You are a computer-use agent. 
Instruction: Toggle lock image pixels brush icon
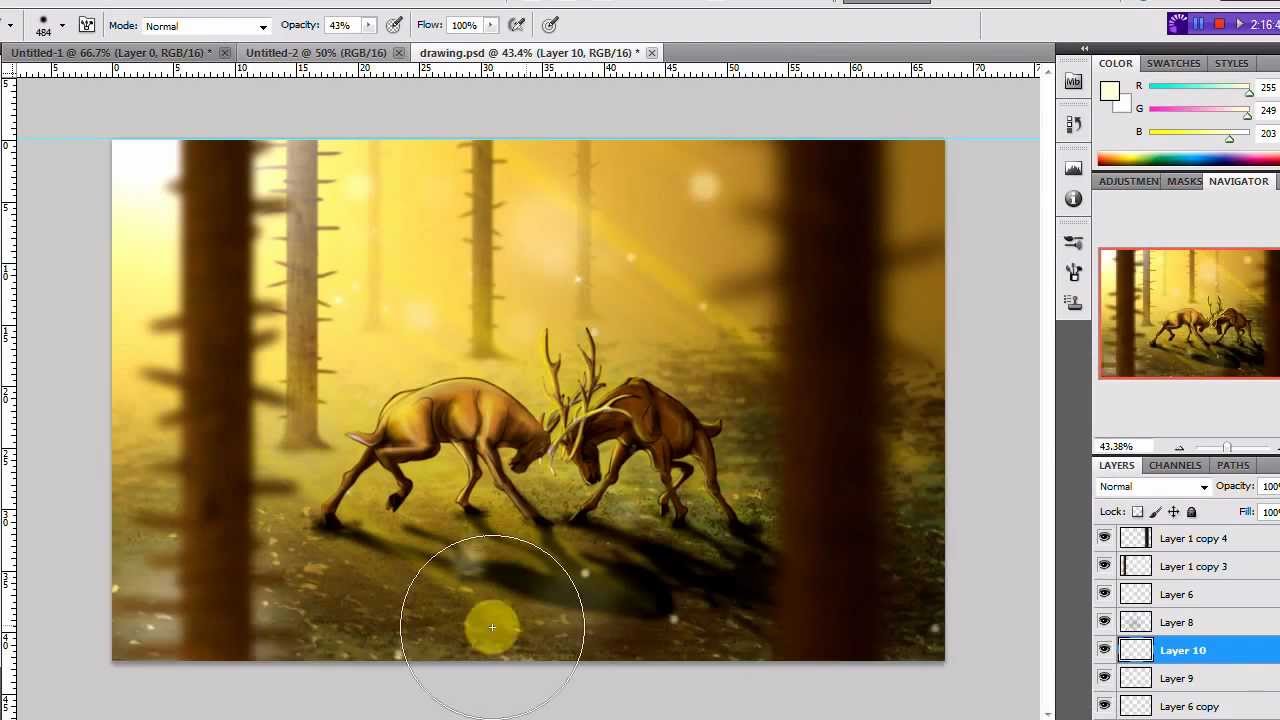tap(1155, 512)
